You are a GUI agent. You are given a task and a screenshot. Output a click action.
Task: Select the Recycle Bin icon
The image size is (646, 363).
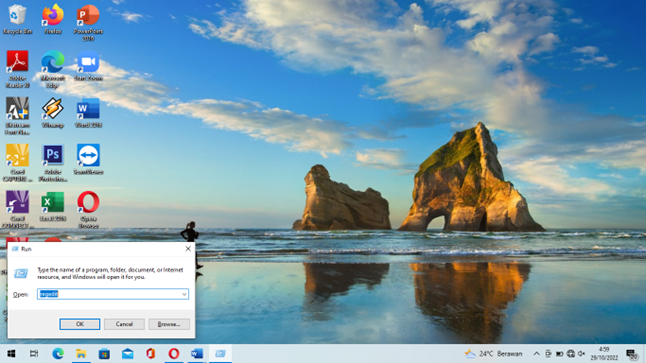(17, 19)
